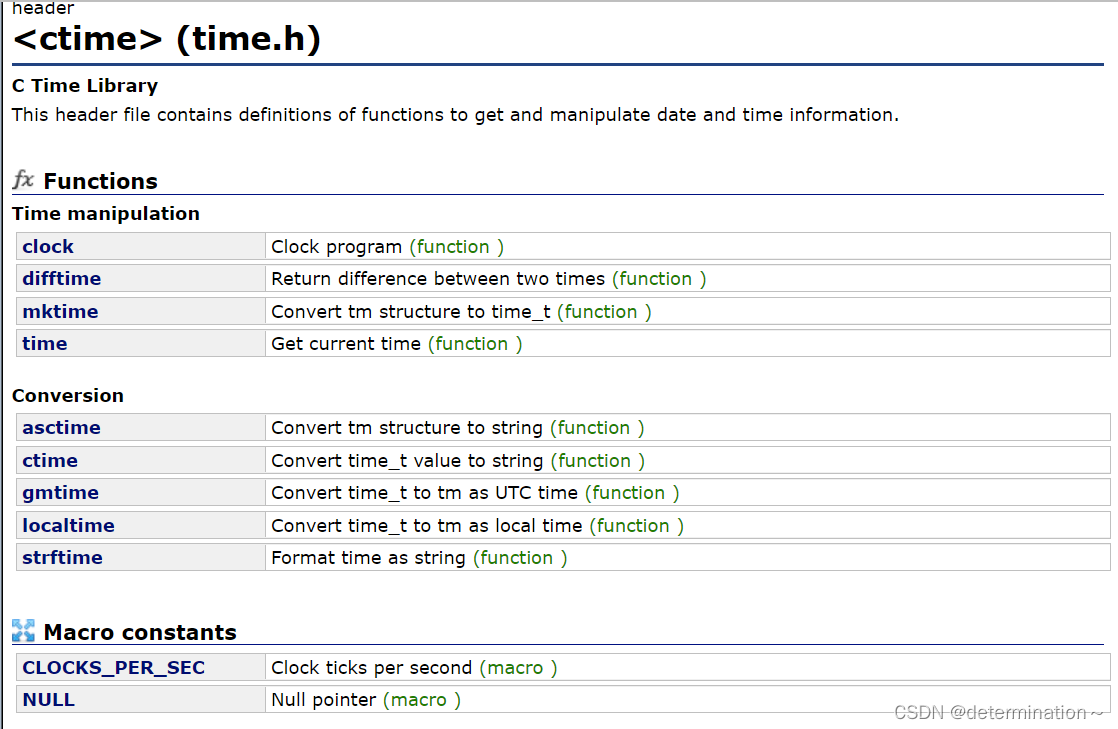This screenshot has width=1118, height=729.
Task: Select the mktime link
Action: (60, 311)
